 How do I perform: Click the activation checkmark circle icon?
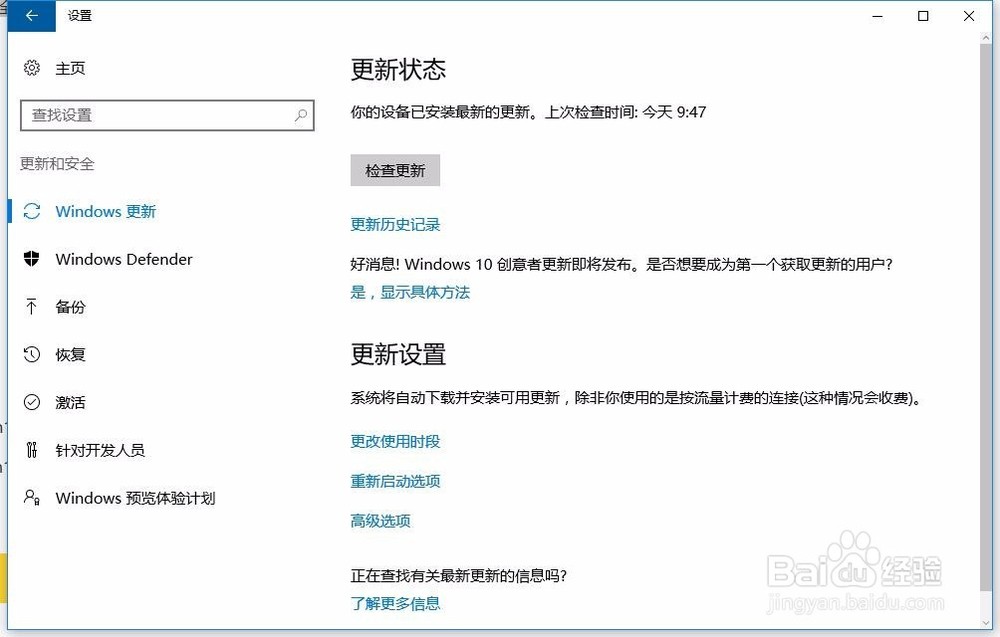coord(31,402)
